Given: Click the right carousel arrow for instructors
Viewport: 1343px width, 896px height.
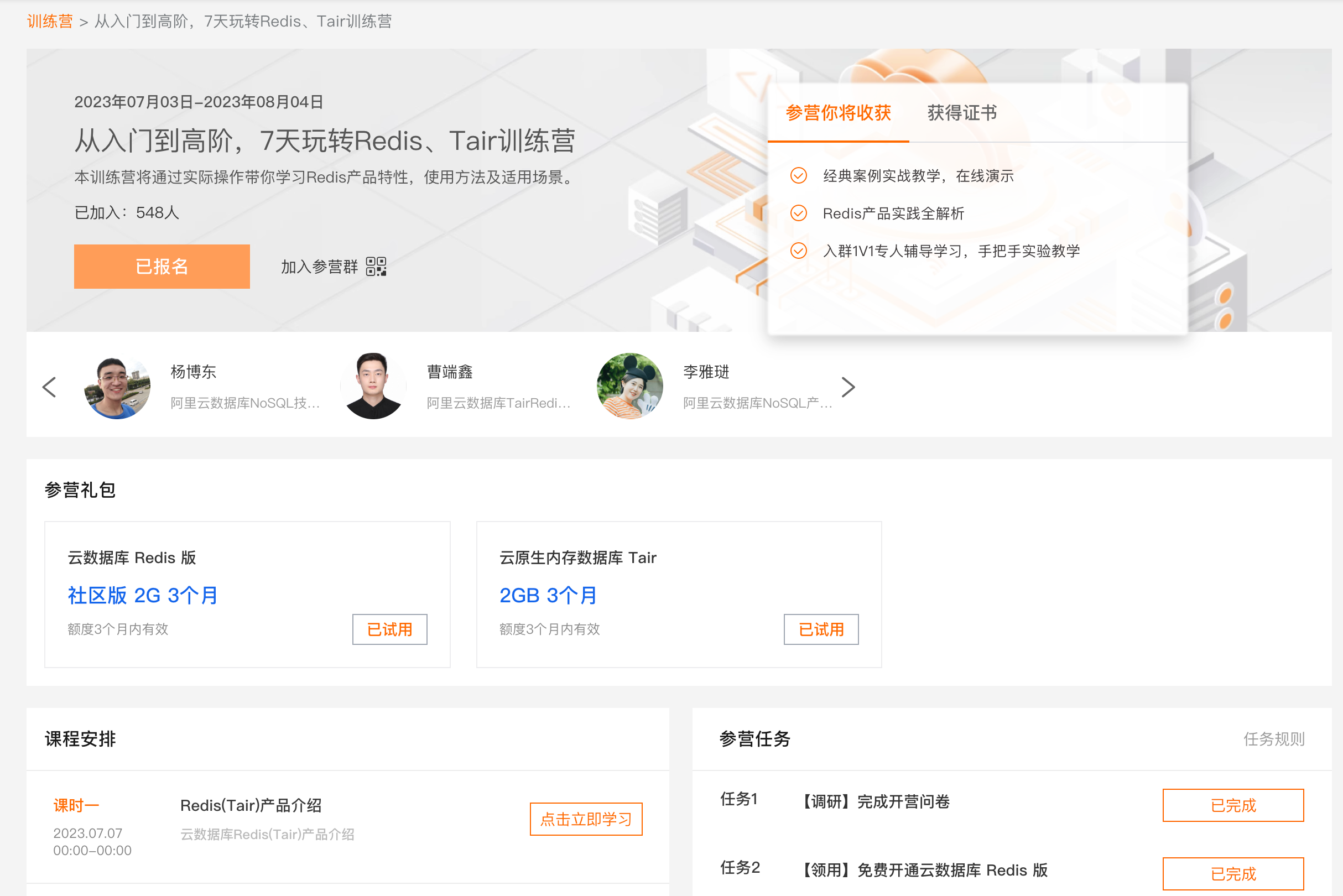Looking at the screenshot, I should pos(848,387).
